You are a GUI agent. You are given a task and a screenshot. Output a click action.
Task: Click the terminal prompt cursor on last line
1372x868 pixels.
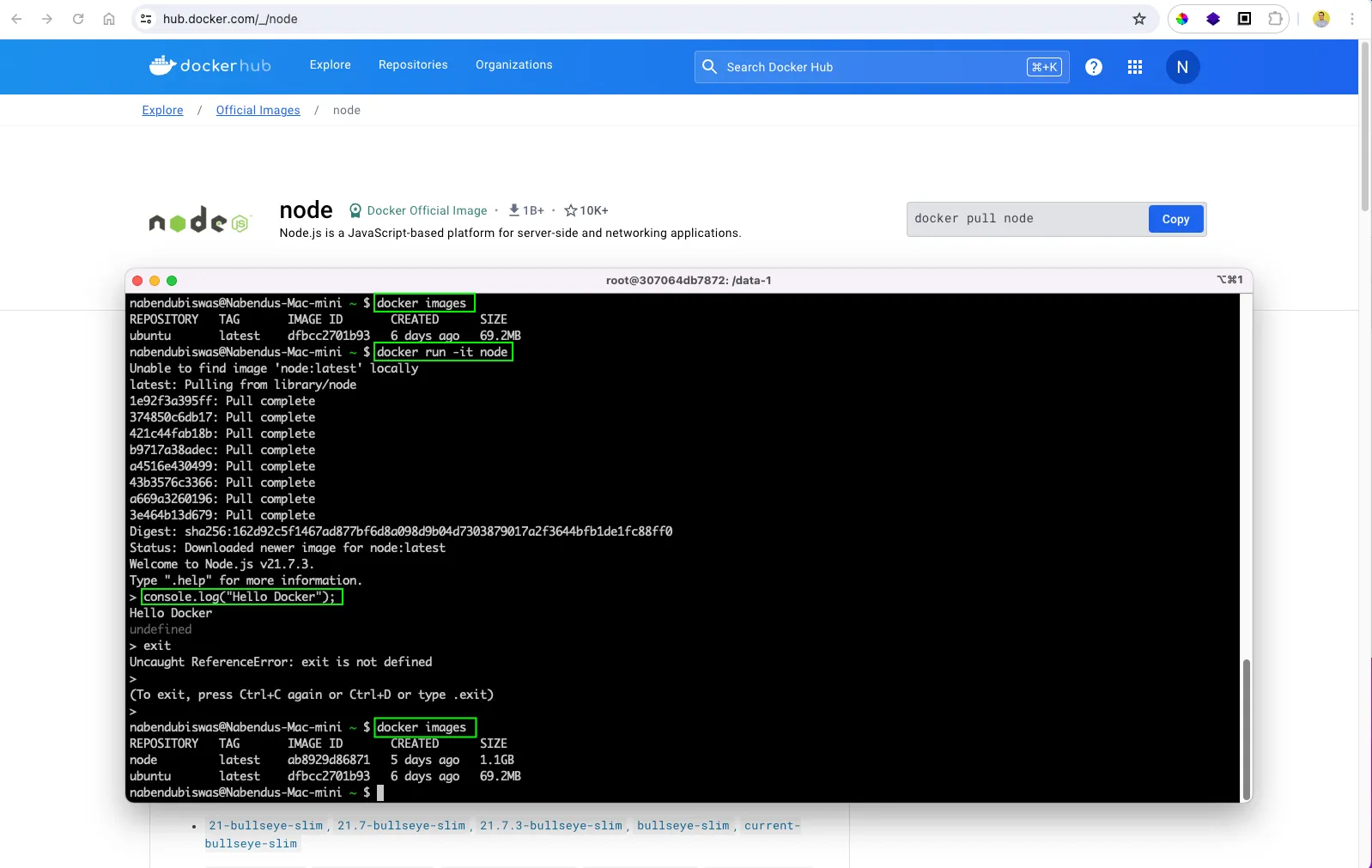tap(380, 792)
